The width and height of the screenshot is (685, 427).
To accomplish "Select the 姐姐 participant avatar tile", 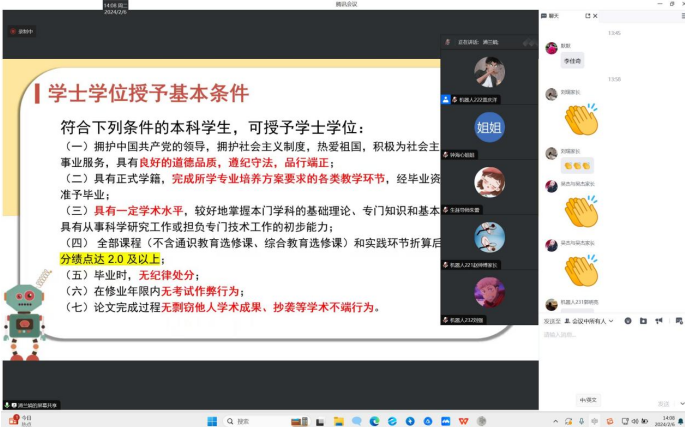I will pos(489,126).
